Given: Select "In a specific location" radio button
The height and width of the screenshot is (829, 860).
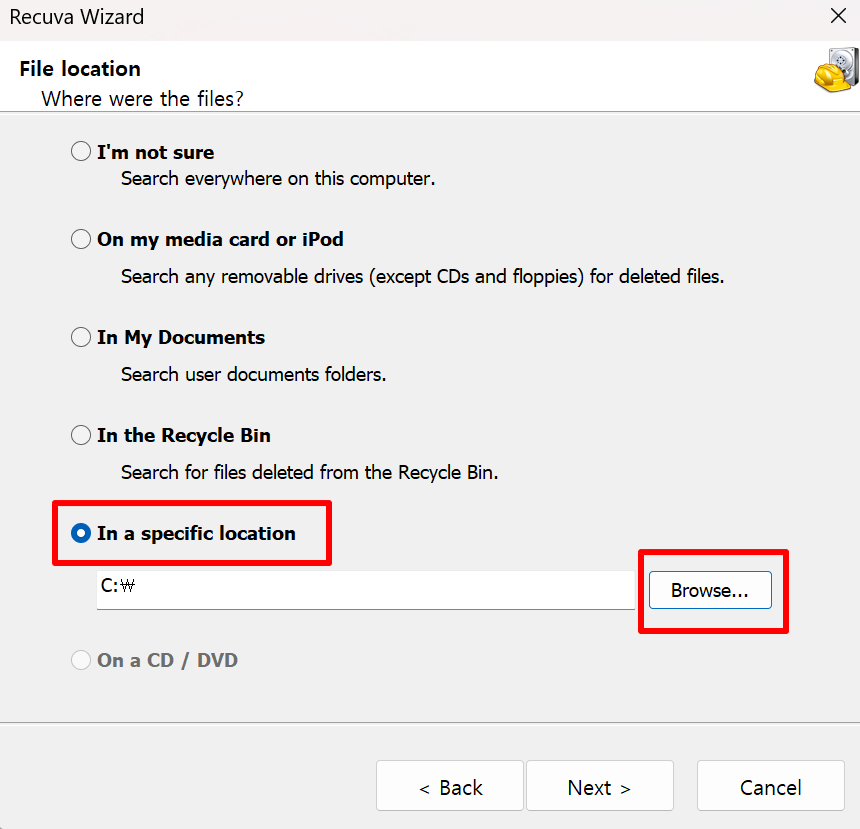Looking at the screenshot, I should (x=80, y=533).
